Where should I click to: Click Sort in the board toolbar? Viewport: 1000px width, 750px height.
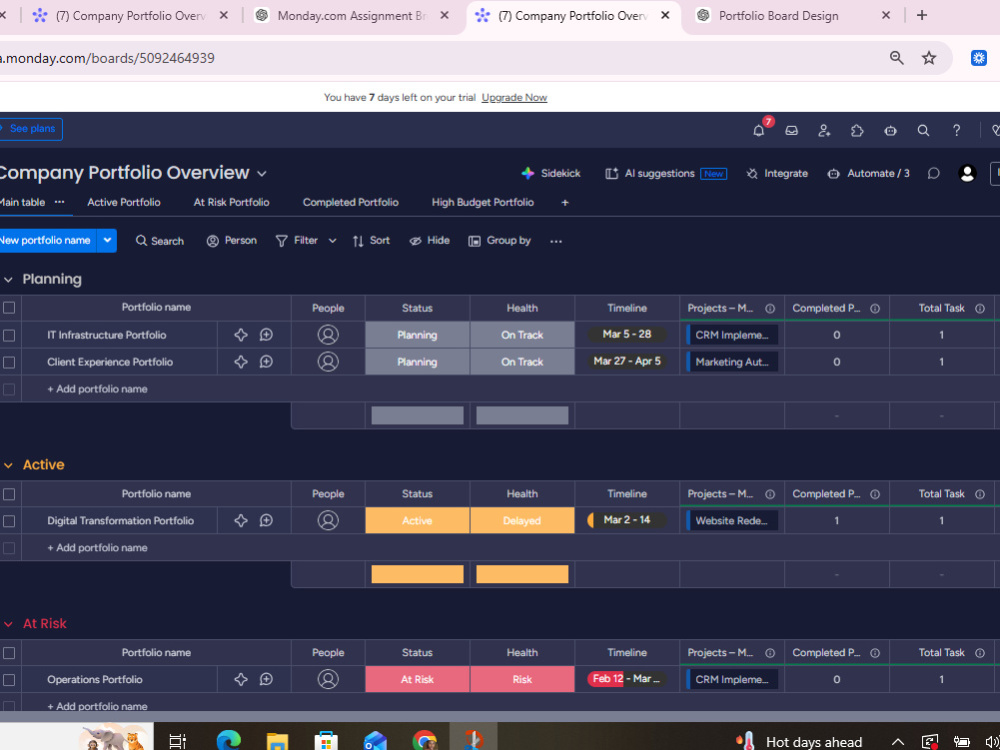click(371, 240)
